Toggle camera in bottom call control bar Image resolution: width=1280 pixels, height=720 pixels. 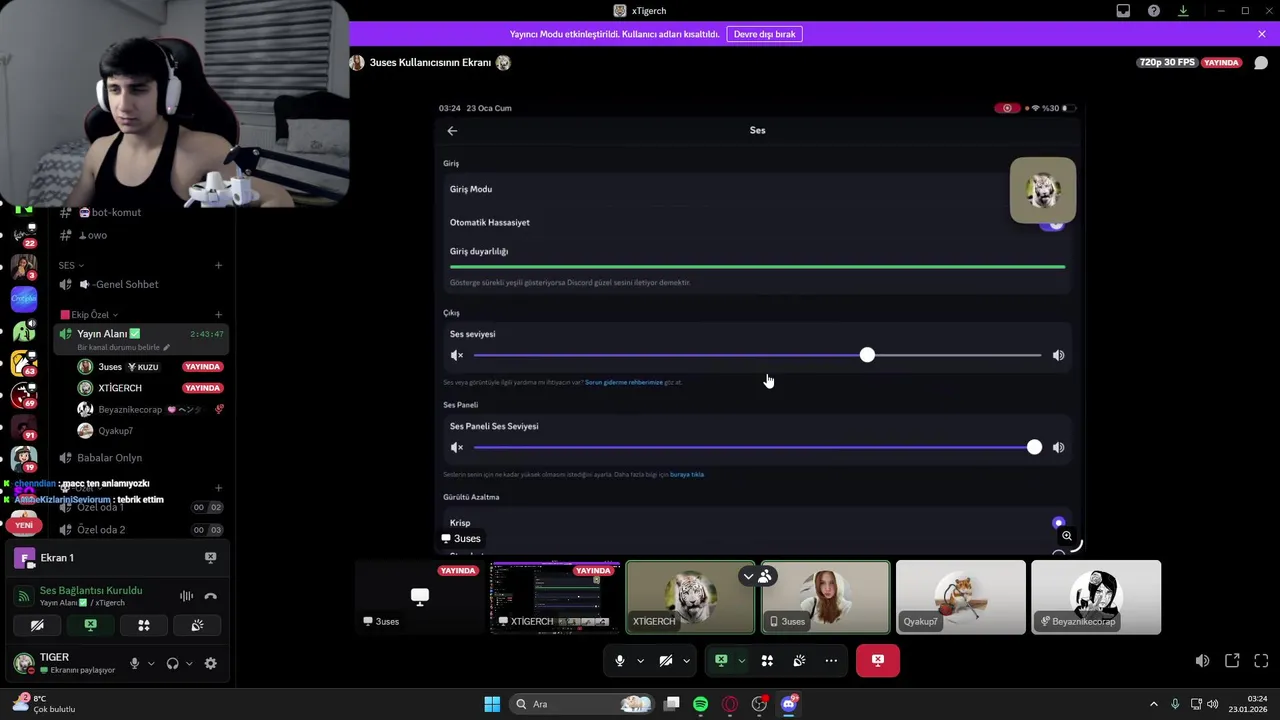[665, 660]
